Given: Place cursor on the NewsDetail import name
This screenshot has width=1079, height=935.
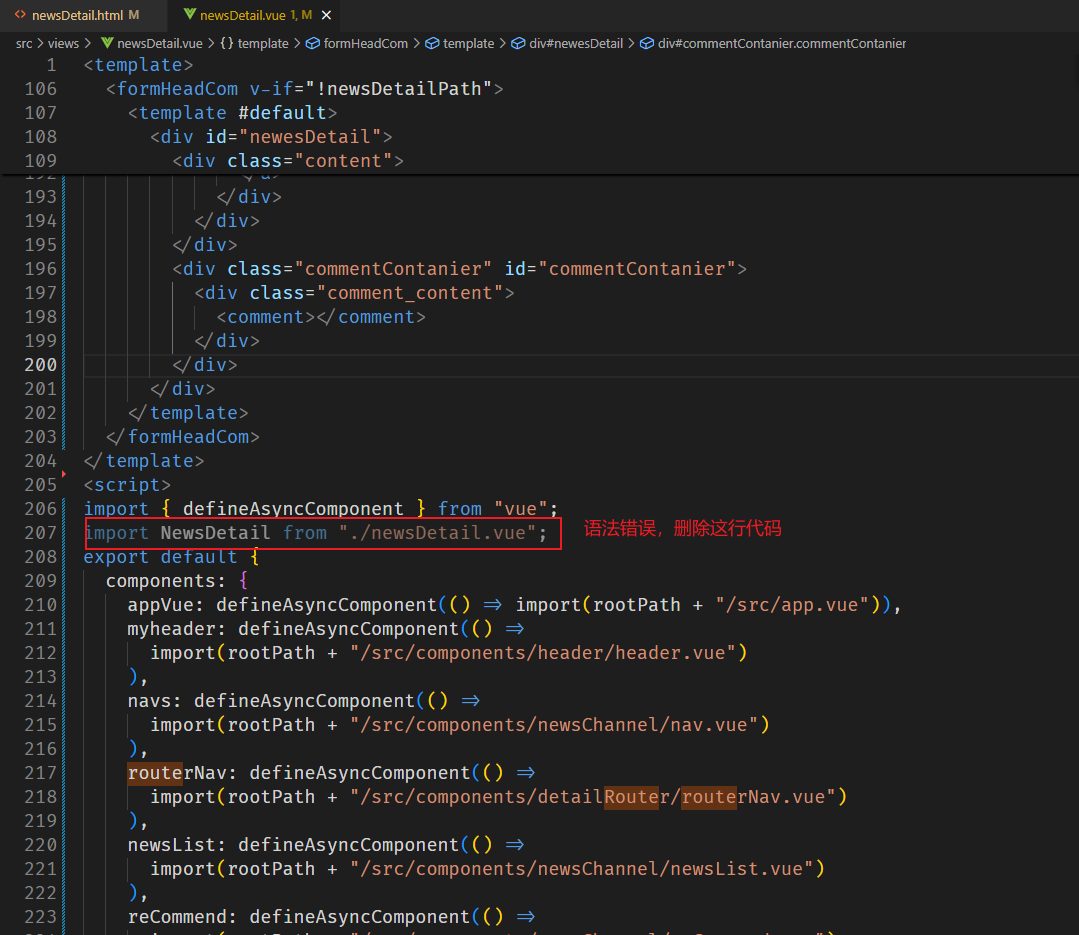Looking at the screenshot, I should [215, 533].
